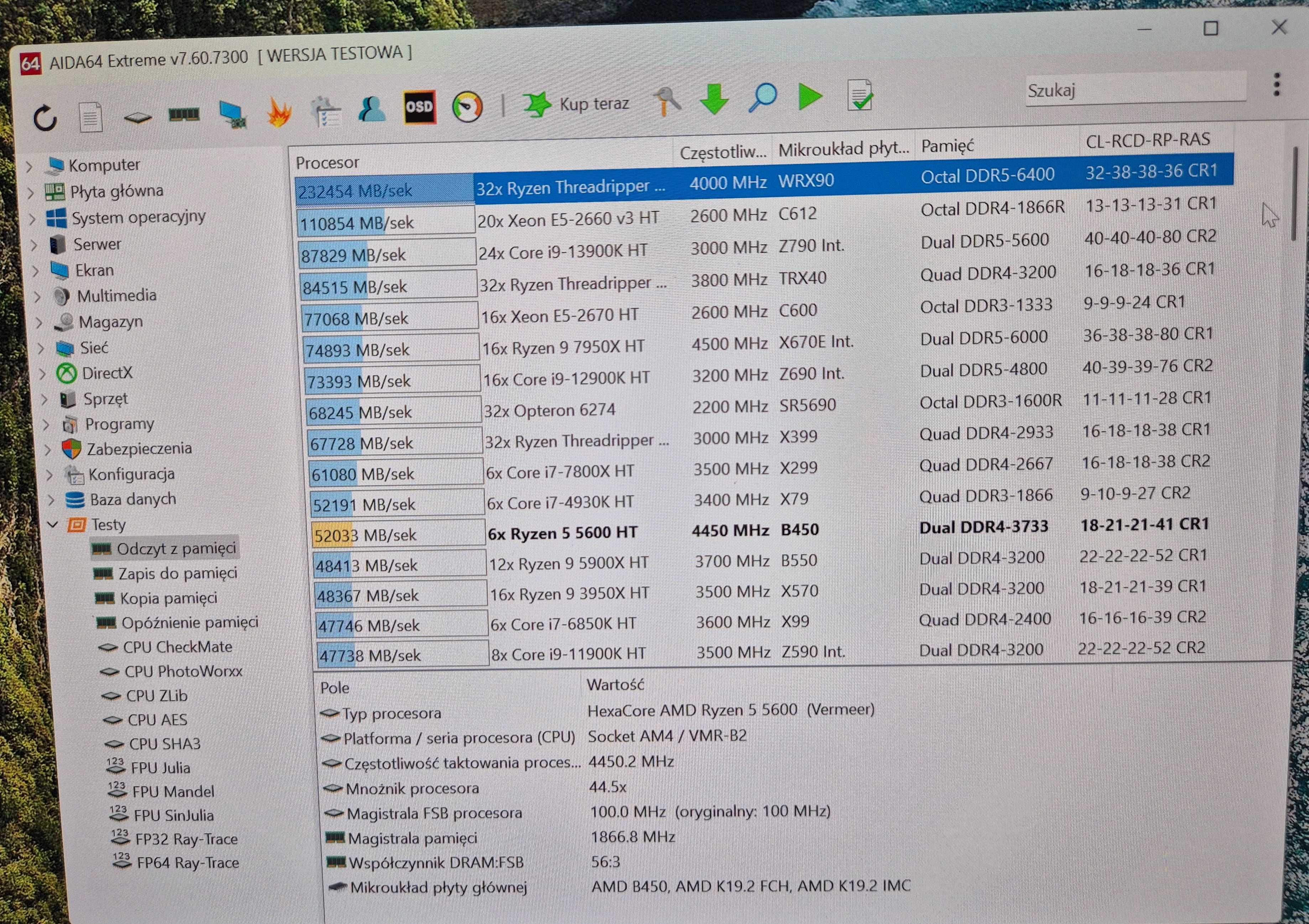
Task: Select CPU AES test
Action: click(157, 720)
